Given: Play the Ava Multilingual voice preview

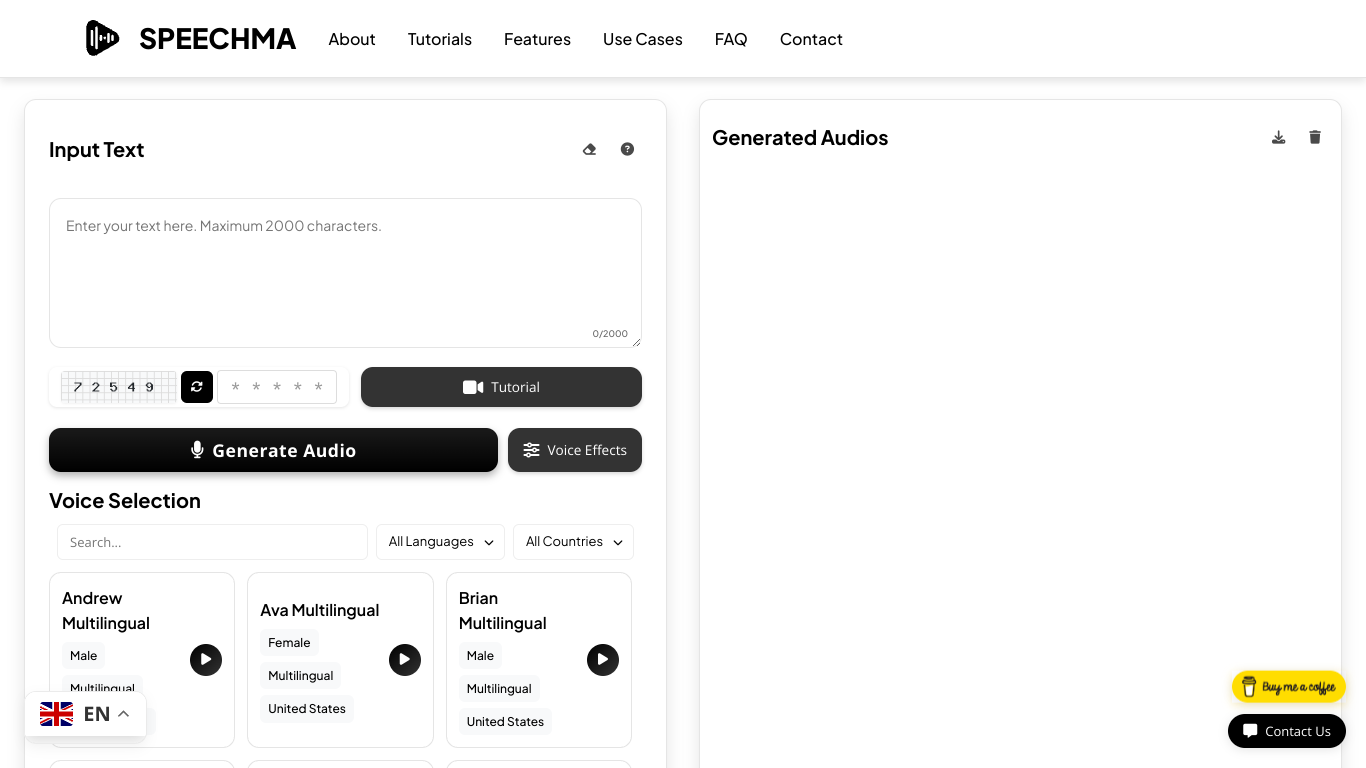Looking at the screenshot, I should pyautogui.click(x=404, y=660).
